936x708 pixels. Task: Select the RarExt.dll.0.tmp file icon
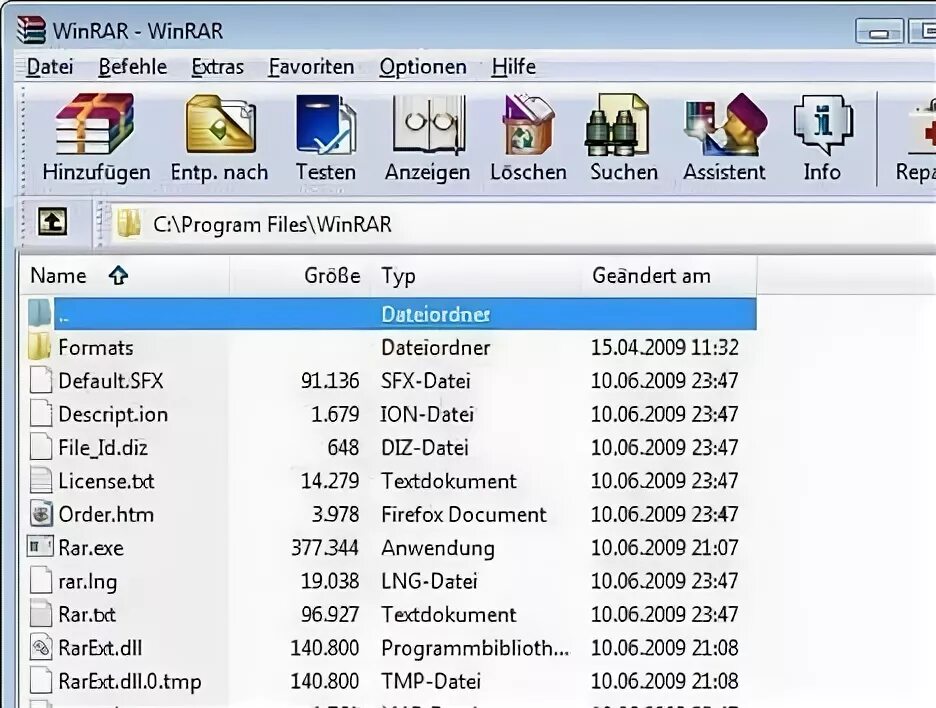(x=41, y=681)
